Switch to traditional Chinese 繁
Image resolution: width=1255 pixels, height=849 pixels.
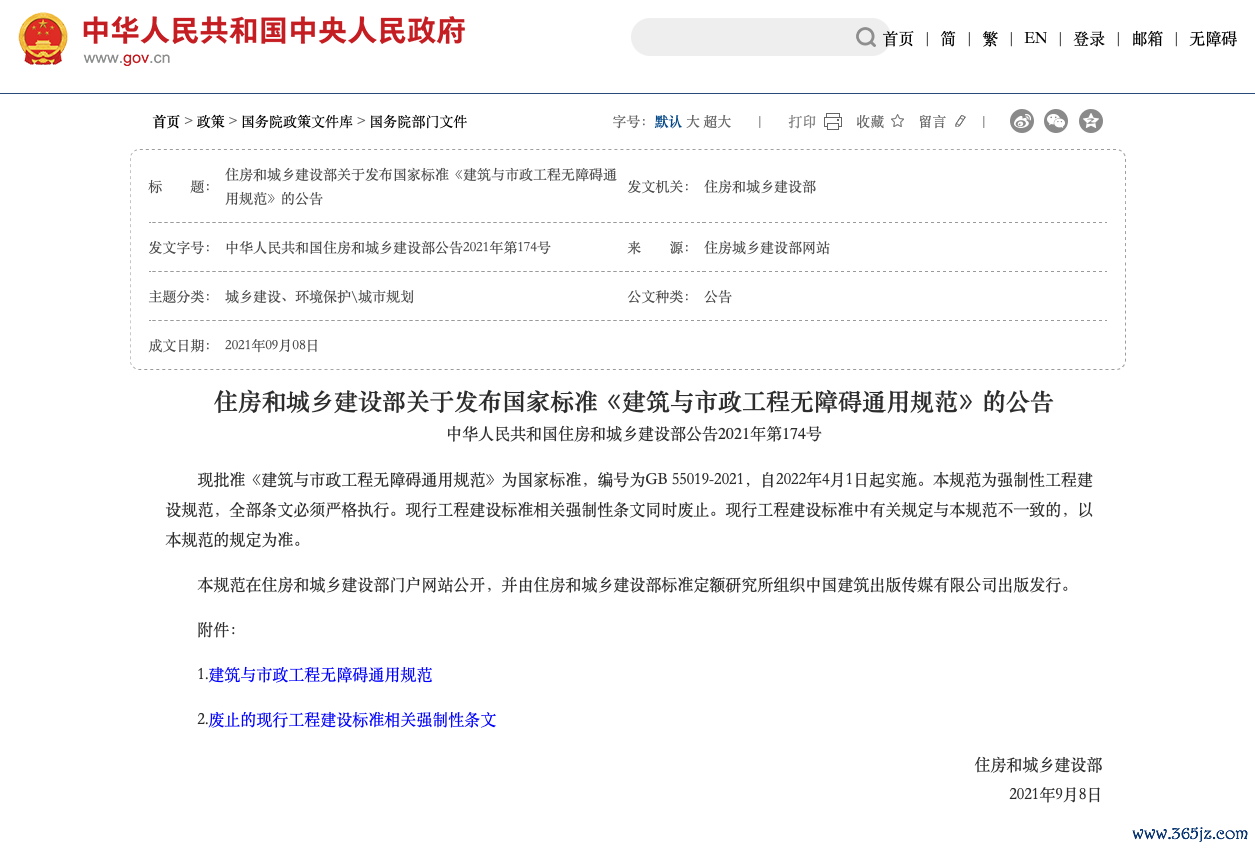[x=990, y=38]
